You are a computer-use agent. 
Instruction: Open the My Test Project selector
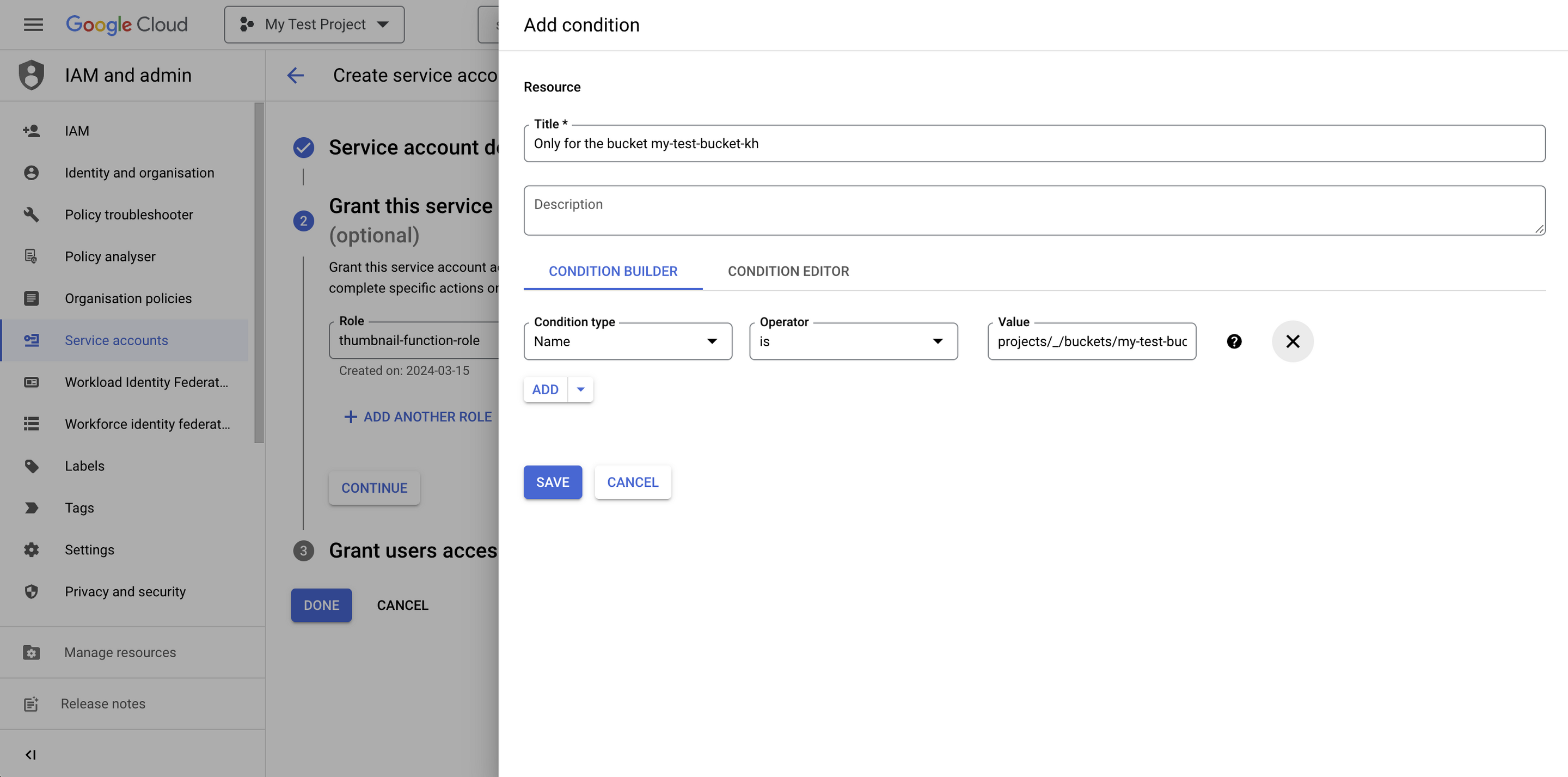coord(314,25)
